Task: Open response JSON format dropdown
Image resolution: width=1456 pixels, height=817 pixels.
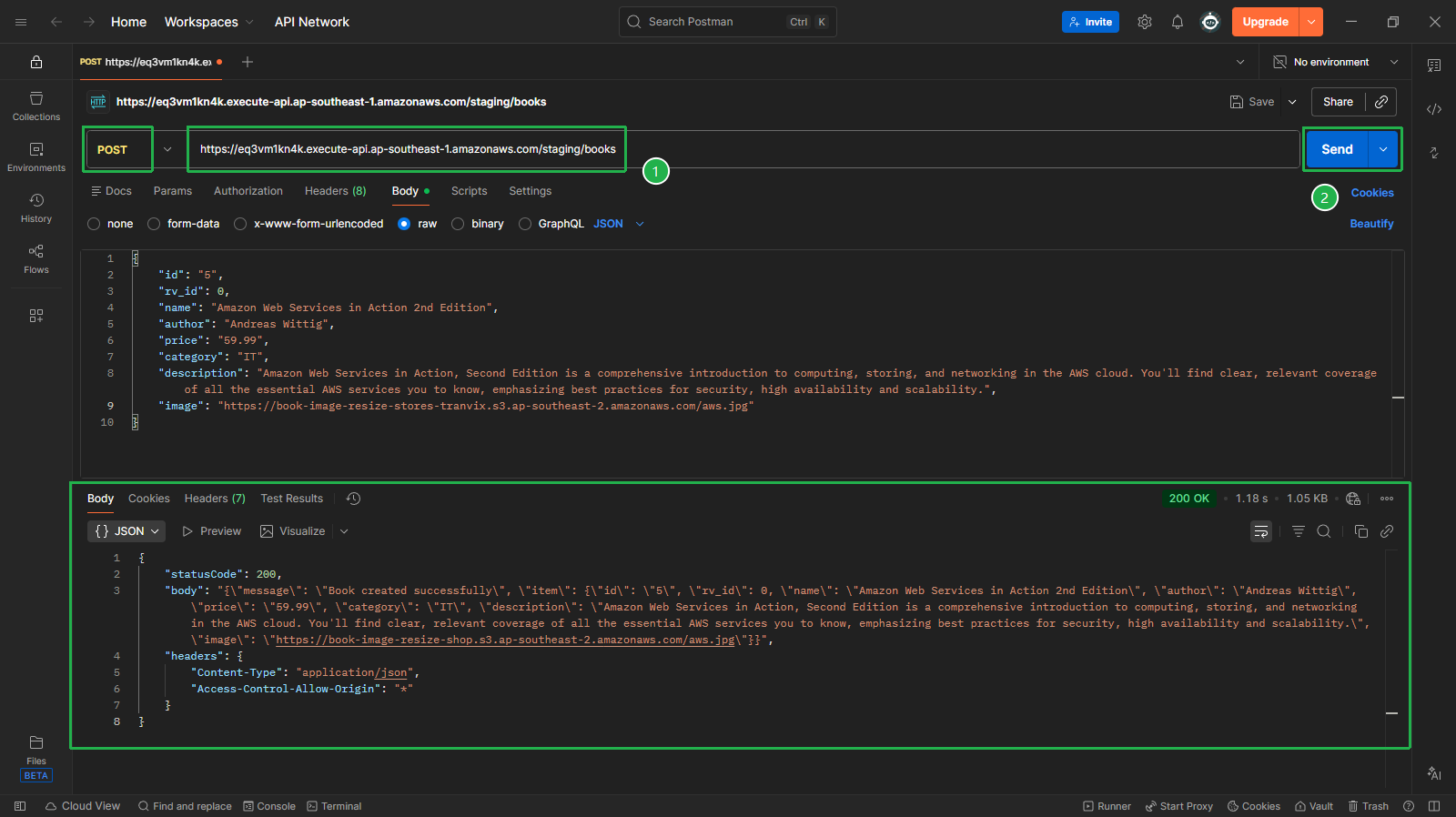Action: [126, 531]
